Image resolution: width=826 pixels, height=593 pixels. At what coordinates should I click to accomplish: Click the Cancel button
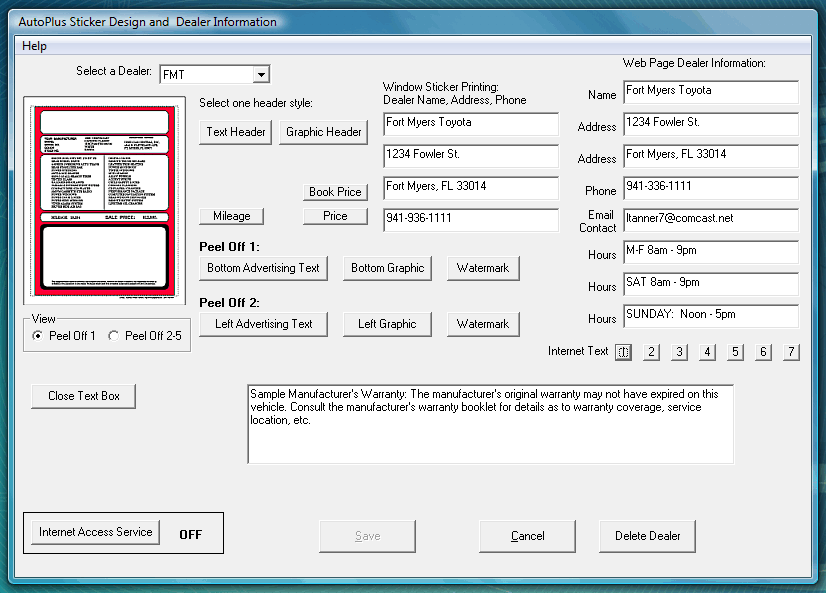point(527,536)
